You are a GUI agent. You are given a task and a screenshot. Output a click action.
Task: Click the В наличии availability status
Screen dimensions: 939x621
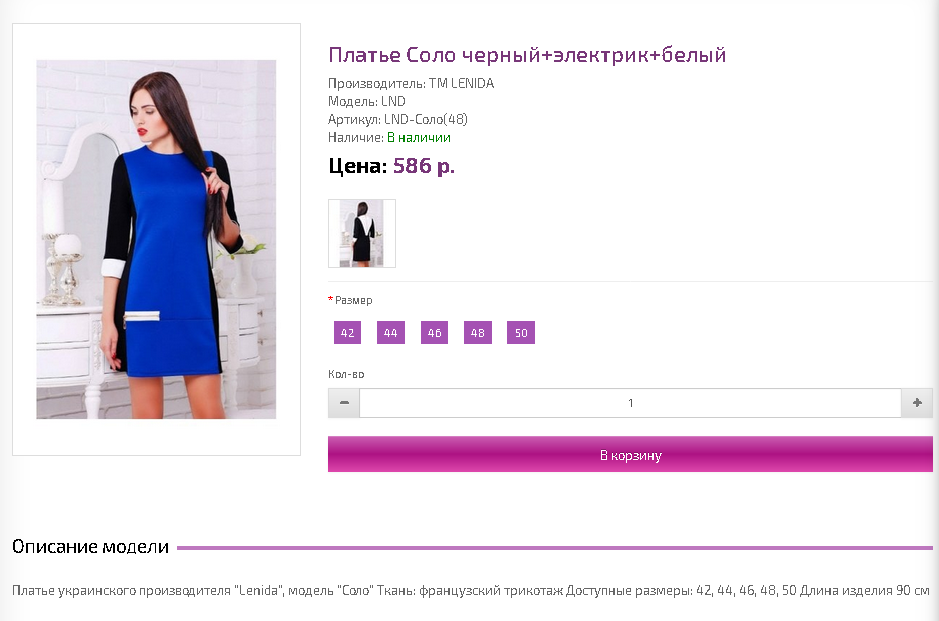(x=418, y=138)
